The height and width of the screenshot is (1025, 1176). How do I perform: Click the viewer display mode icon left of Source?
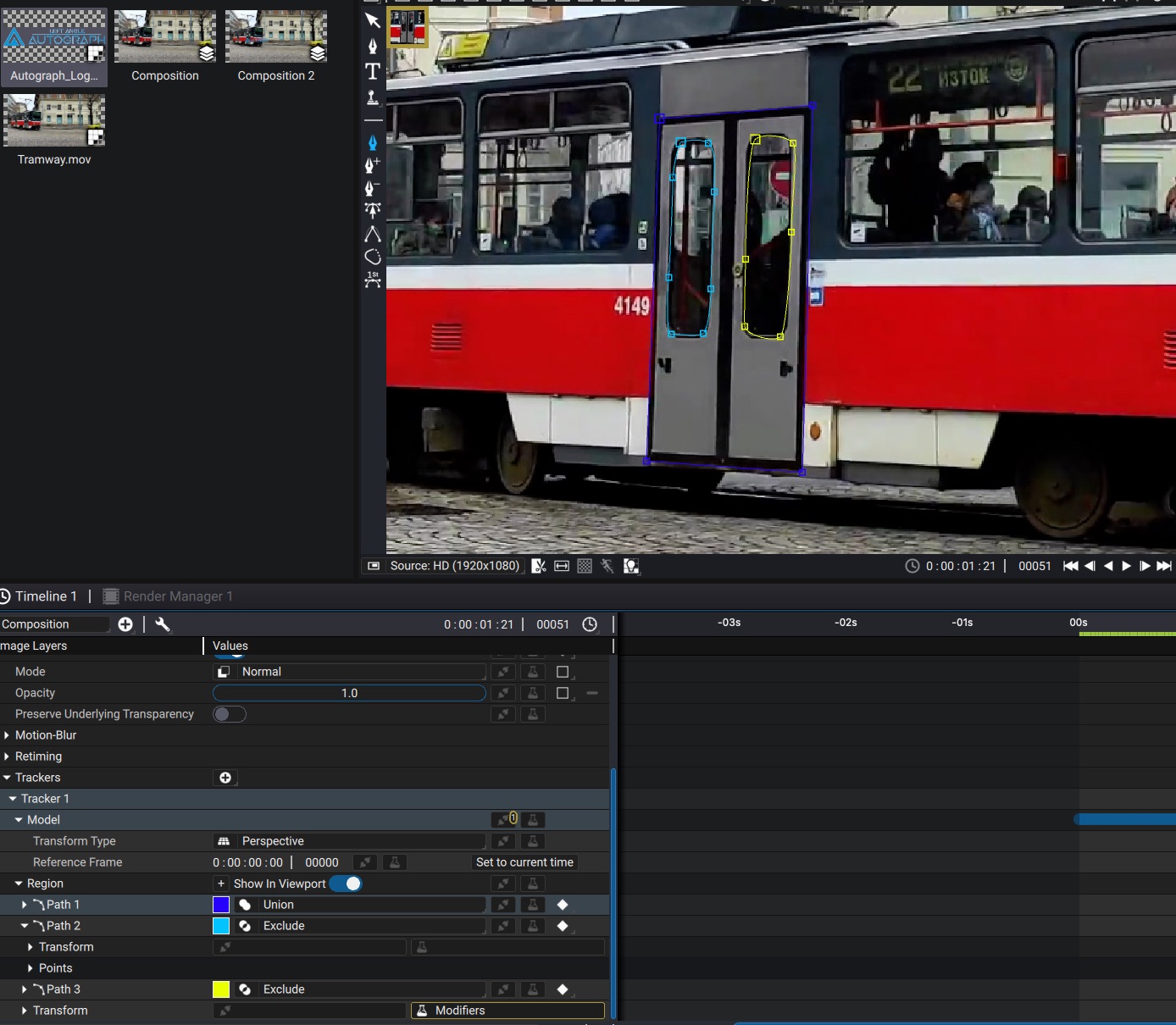373,566
